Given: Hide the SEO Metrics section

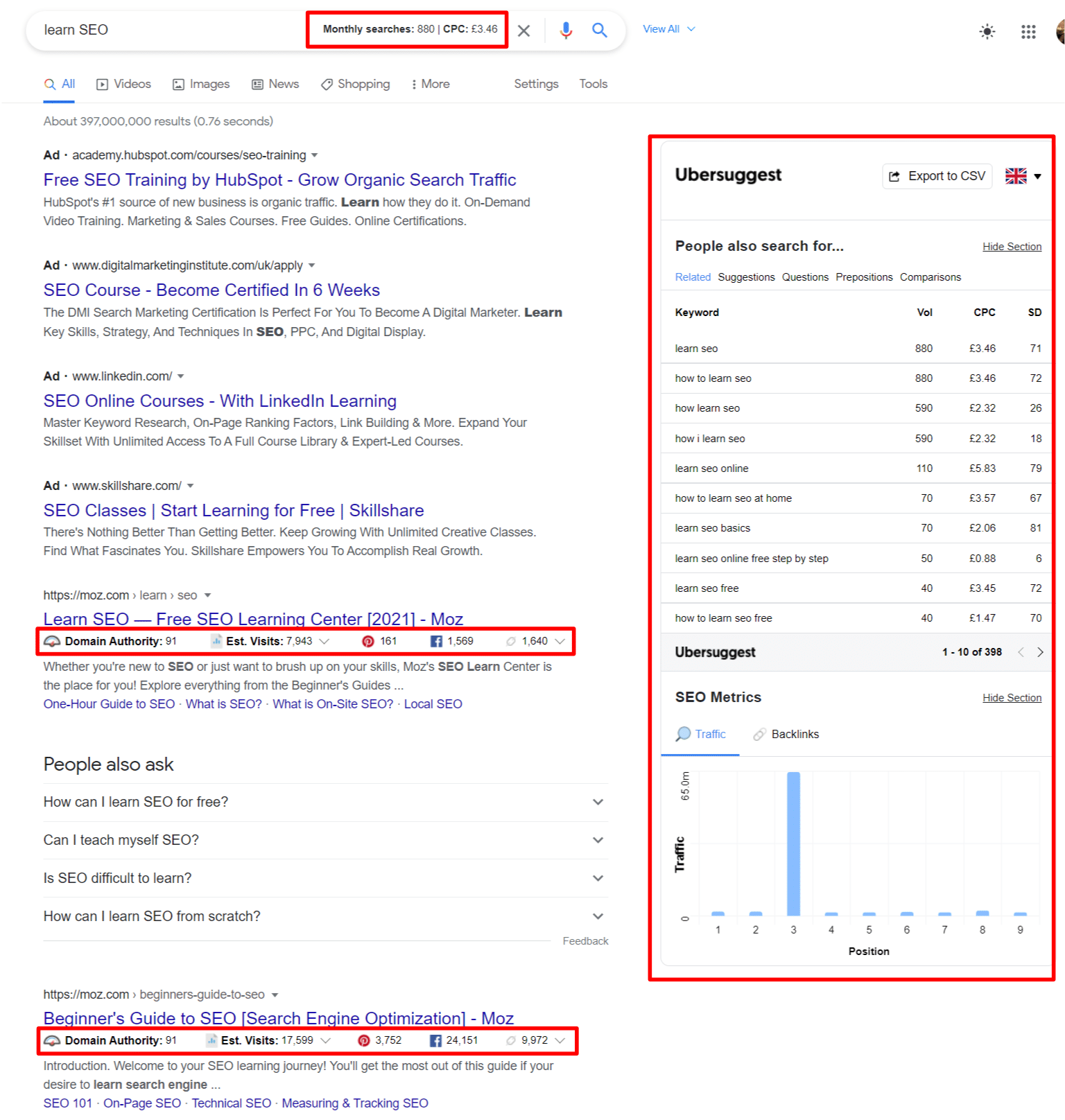Looking at the screenshot, I should click(1012, 698).
